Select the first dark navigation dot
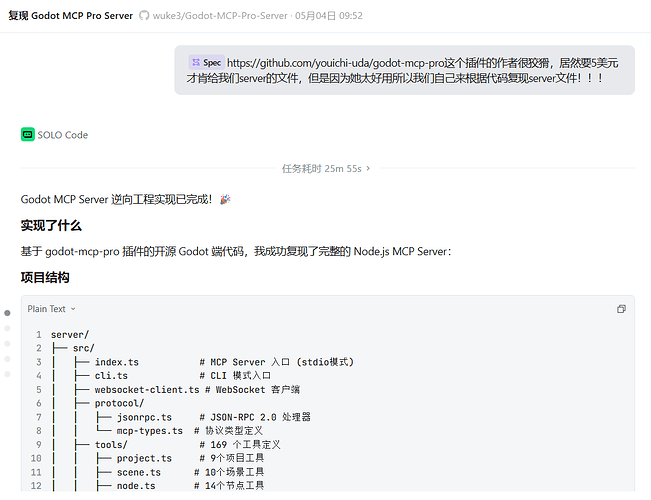651x500 pixels. point(7,313)
